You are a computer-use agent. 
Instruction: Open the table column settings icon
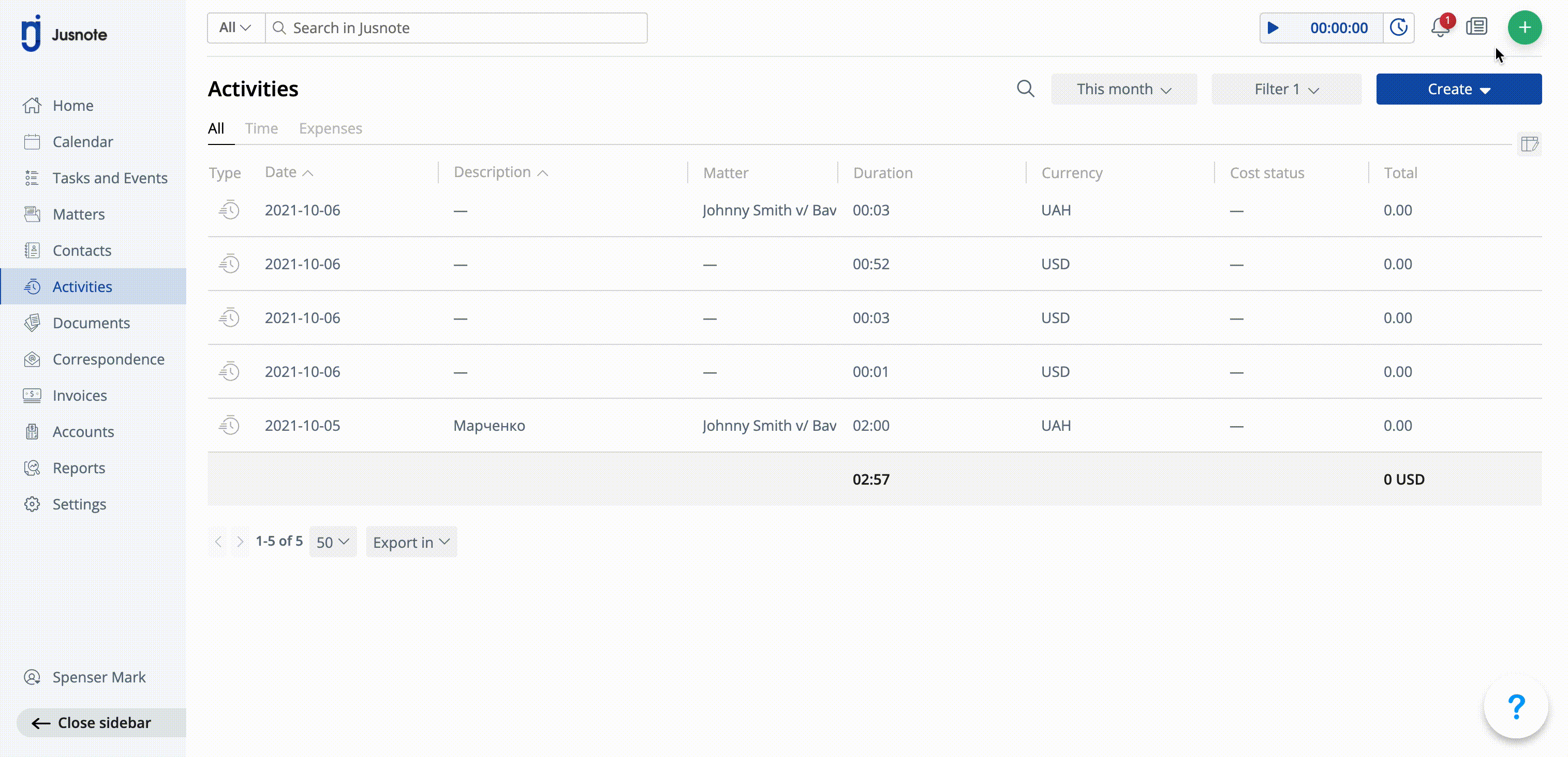[1530, 144]
